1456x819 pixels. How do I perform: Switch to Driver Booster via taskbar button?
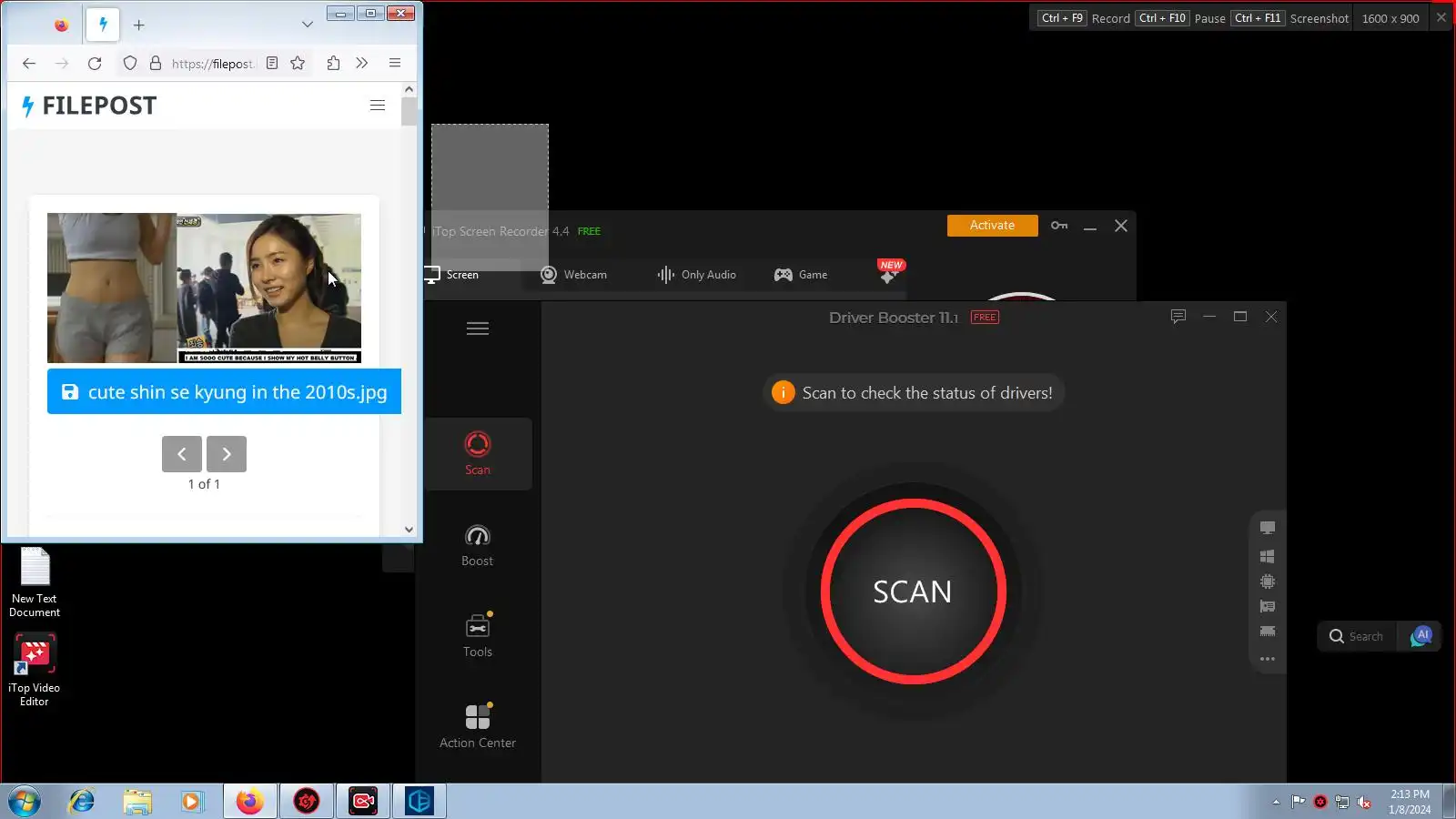(307, 802)
